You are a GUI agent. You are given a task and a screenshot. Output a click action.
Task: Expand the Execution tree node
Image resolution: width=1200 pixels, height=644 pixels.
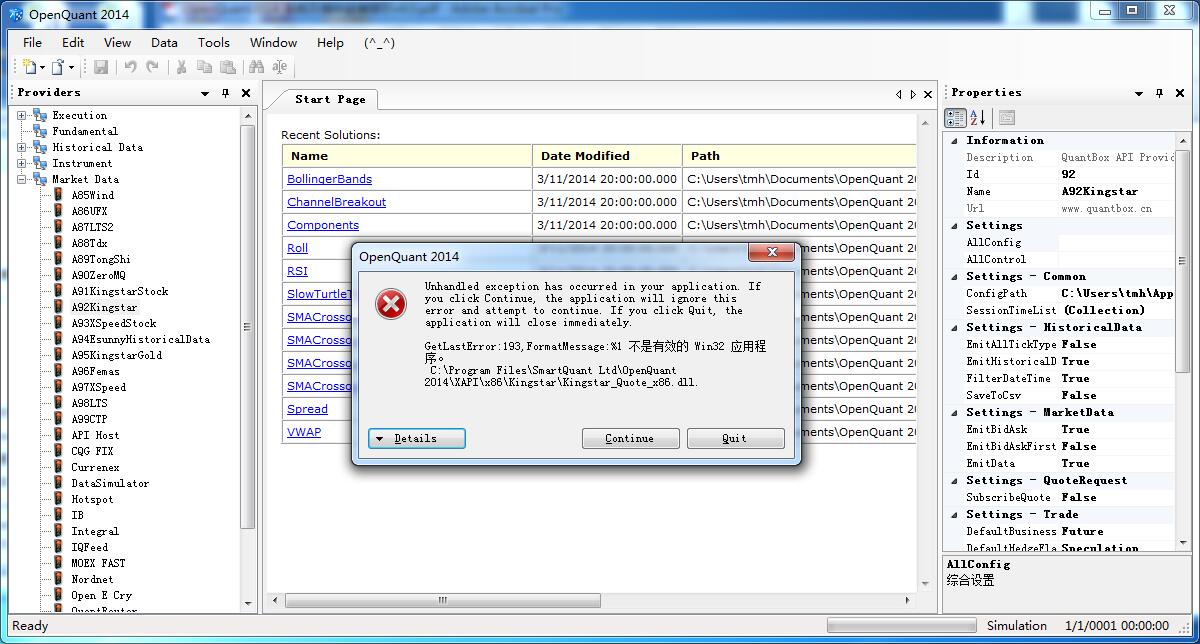click(22, 115)
